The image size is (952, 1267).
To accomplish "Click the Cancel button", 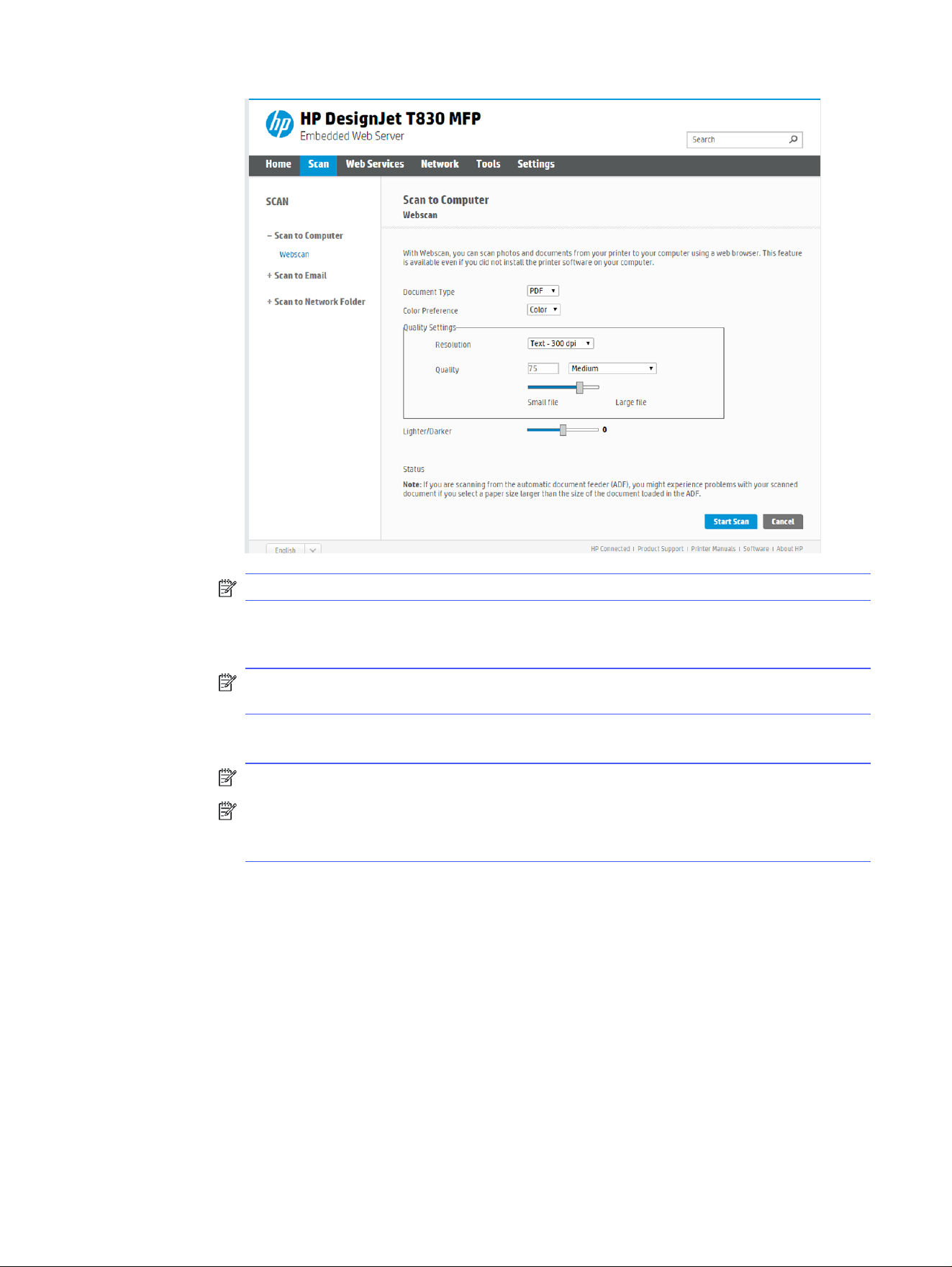I will (x=783, y=522).
